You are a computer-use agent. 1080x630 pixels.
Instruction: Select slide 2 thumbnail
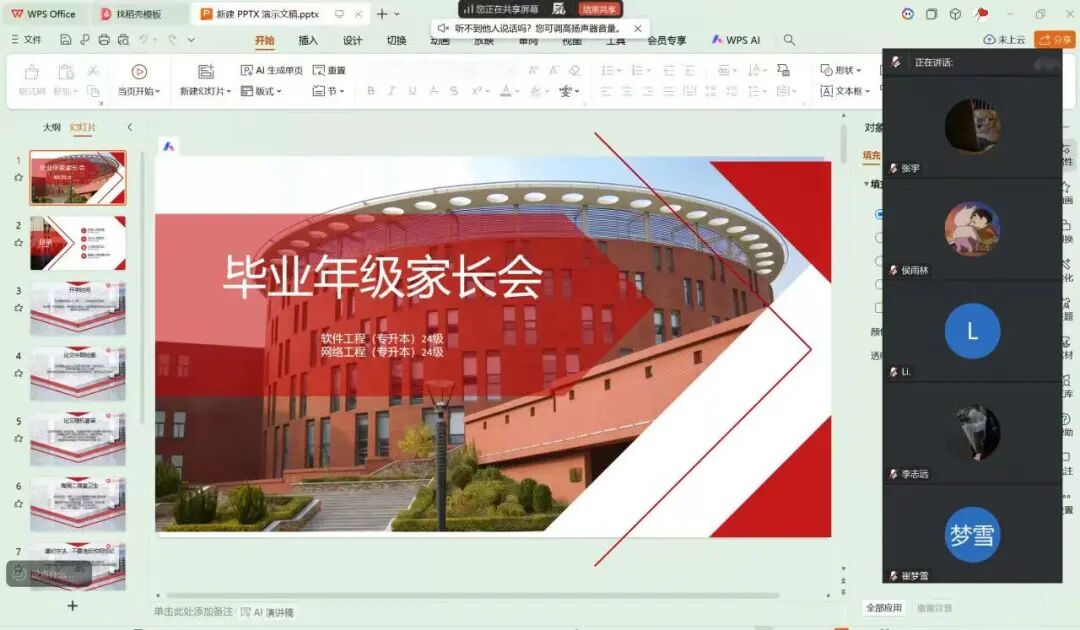click(x=78, y=243)
